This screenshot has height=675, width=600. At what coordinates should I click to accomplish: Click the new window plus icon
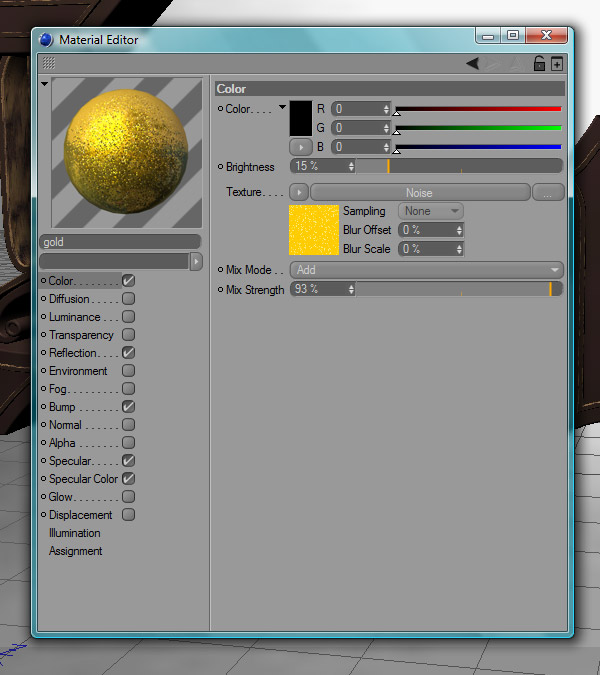coord(557,64)
